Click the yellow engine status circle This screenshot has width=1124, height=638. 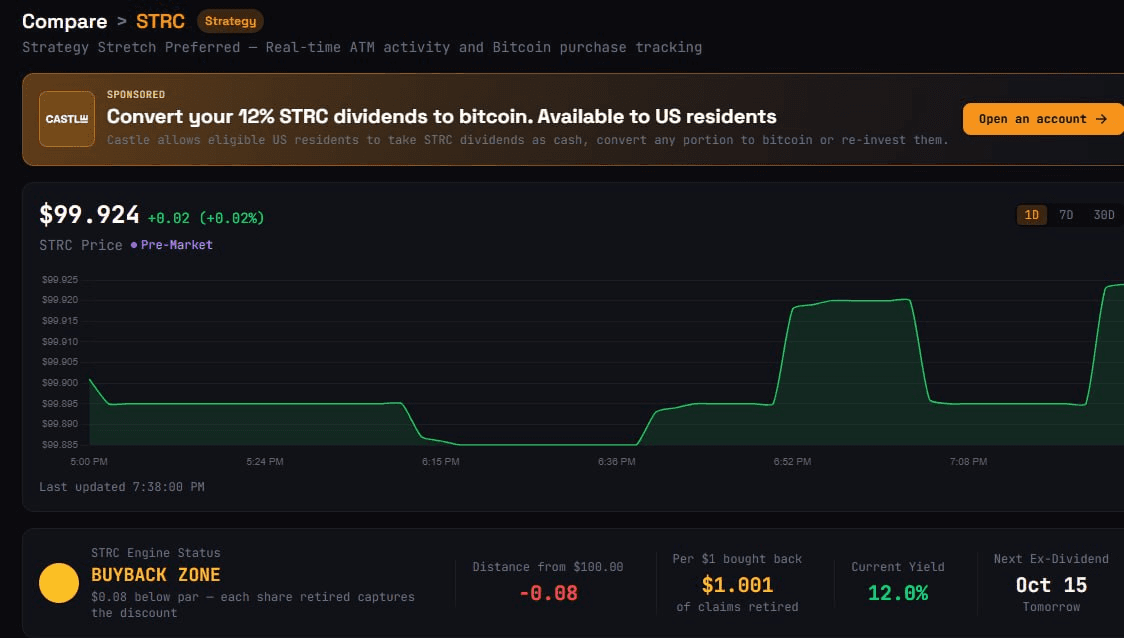click(x=59, y=583)
